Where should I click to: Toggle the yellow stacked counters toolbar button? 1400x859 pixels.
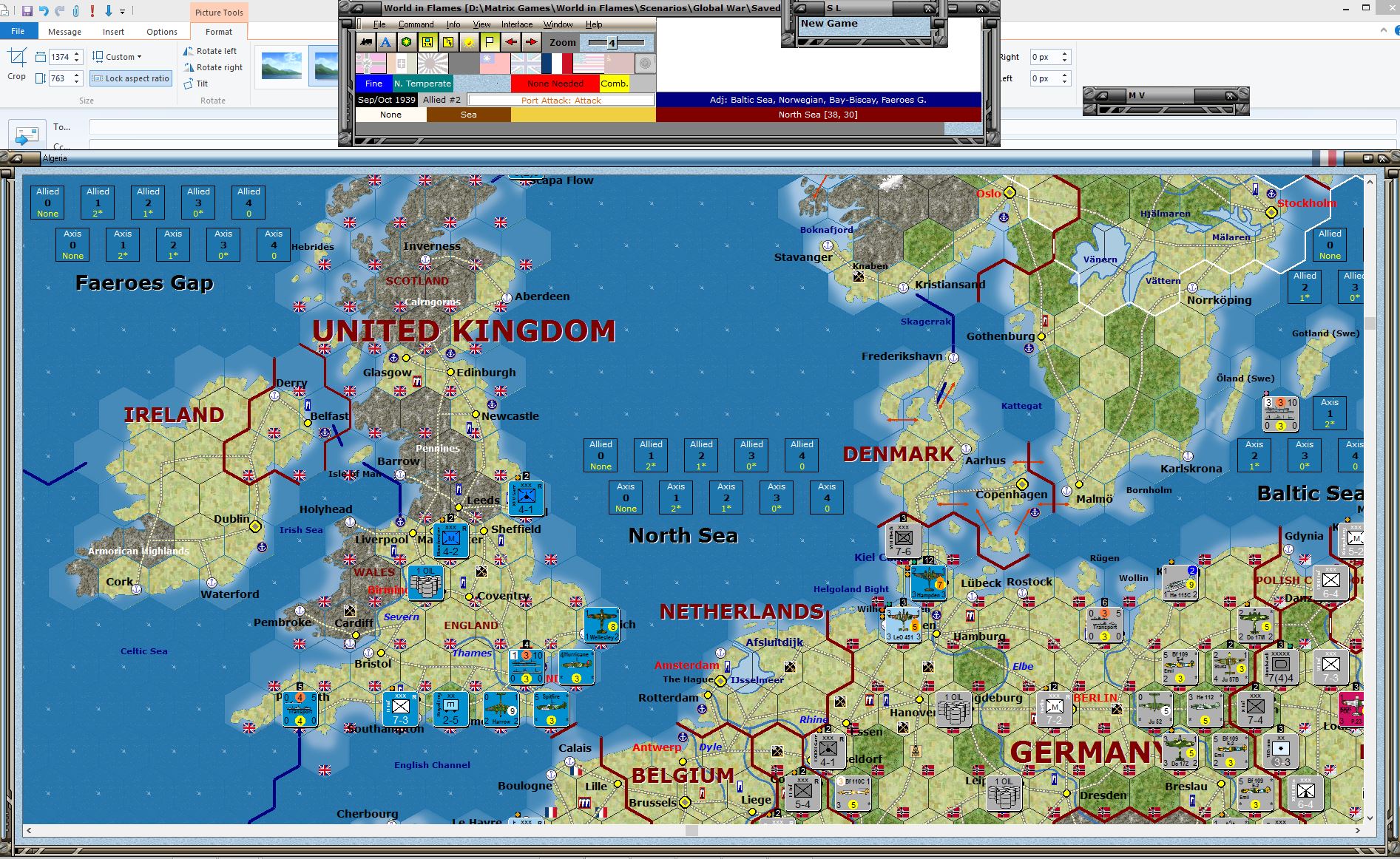tap(448, 42)
